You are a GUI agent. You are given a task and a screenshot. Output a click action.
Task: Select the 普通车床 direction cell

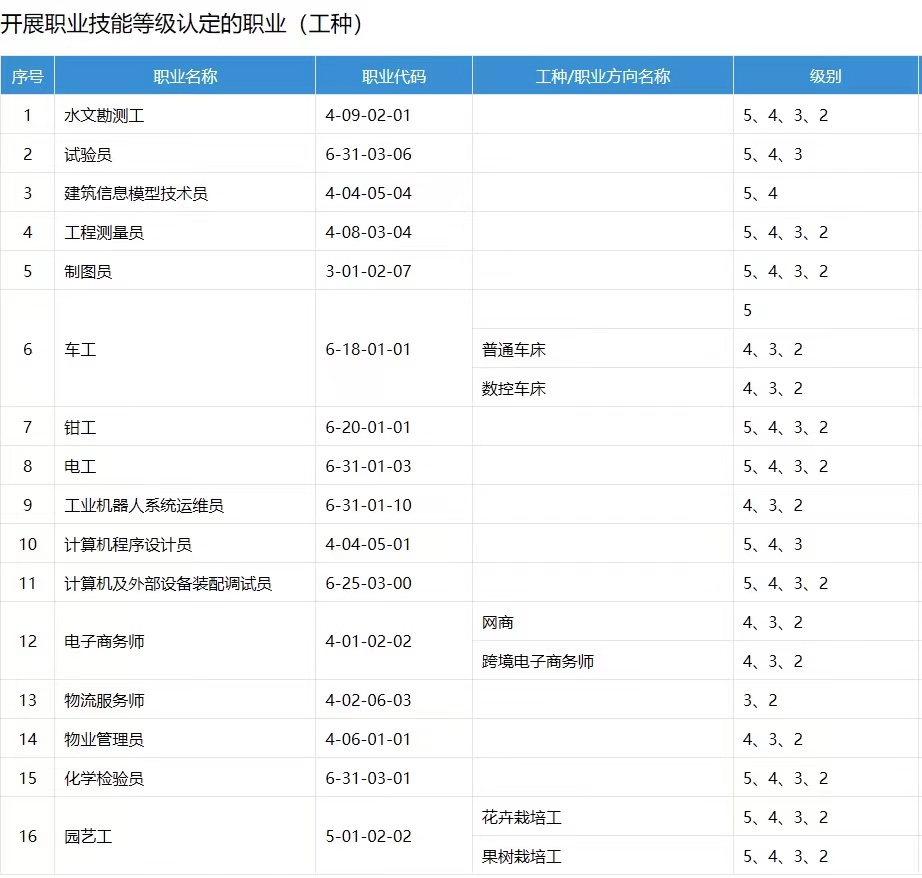(x=514, y=349)
